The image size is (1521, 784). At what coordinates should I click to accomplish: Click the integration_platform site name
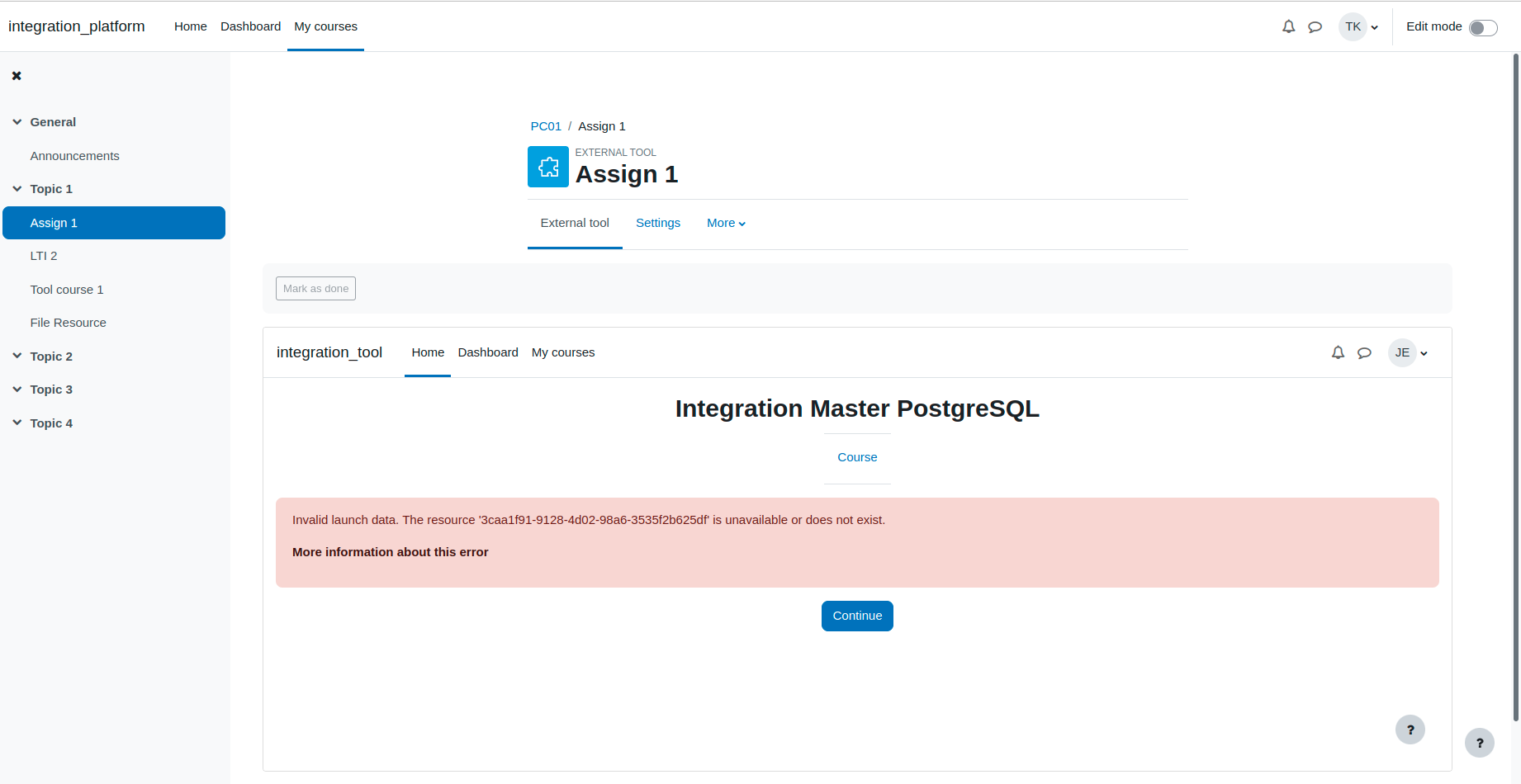tap(77, 26)
